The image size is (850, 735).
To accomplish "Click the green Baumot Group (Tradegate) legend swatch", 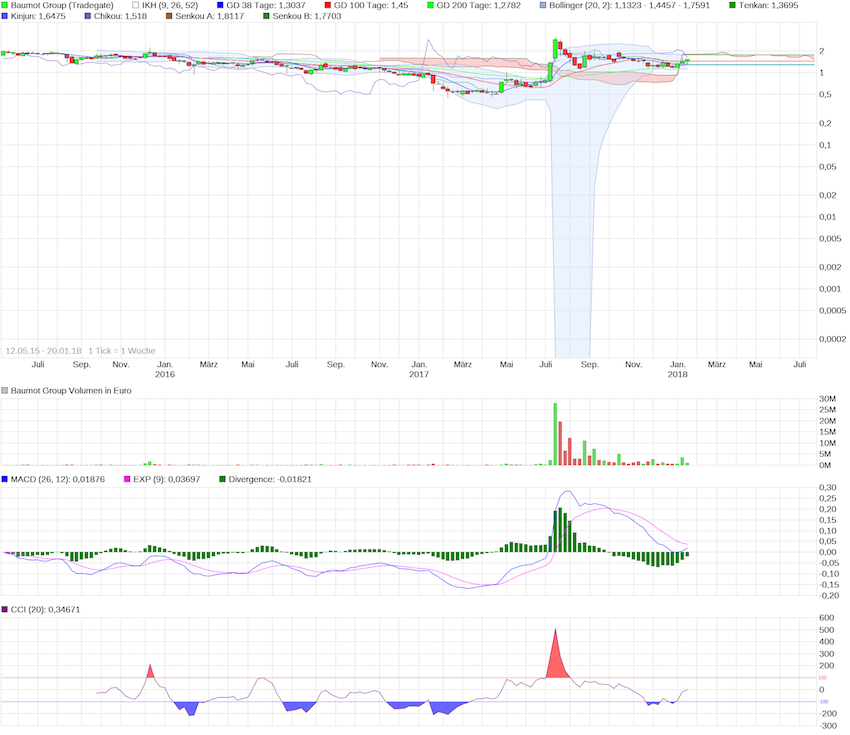I will [x=4, y=5].
